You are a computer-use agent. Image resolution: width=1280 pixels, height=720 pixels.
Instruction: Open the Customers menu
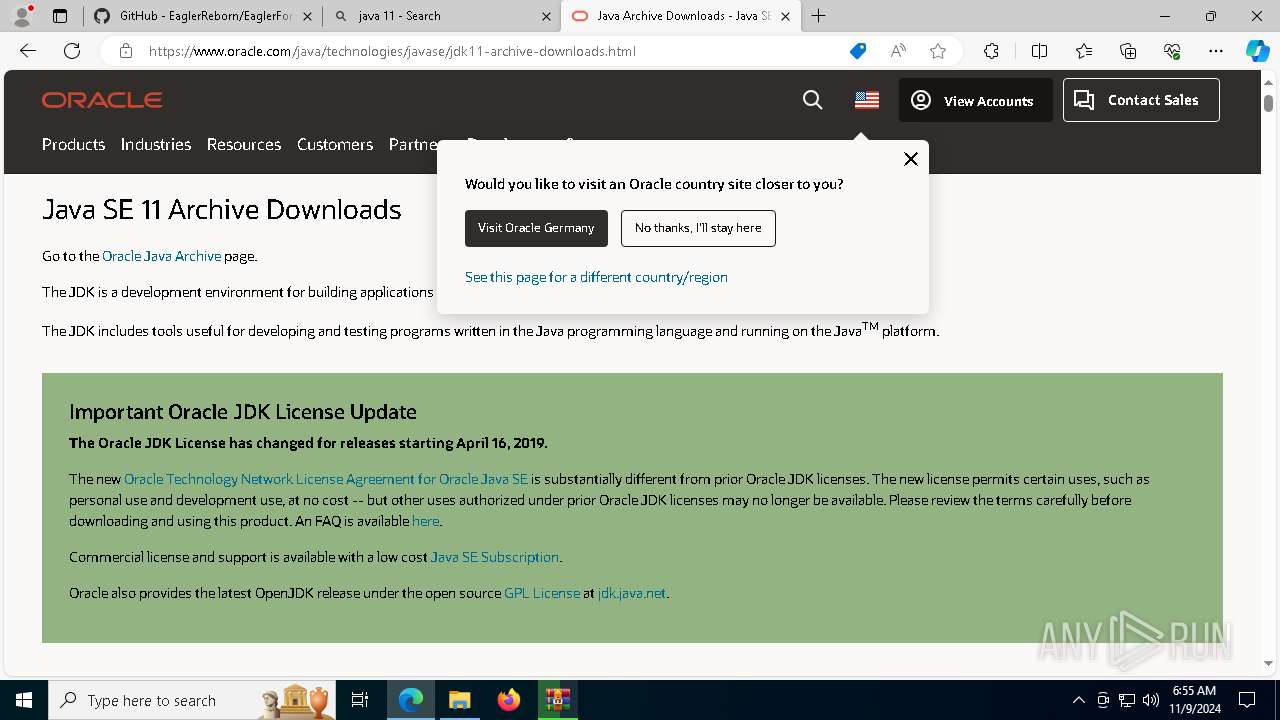335,144
